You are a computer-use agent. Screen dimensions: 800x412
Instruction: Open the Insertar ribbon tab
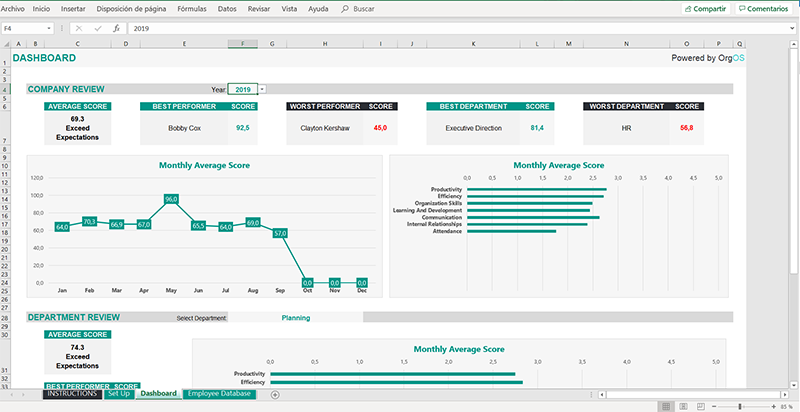73,9
